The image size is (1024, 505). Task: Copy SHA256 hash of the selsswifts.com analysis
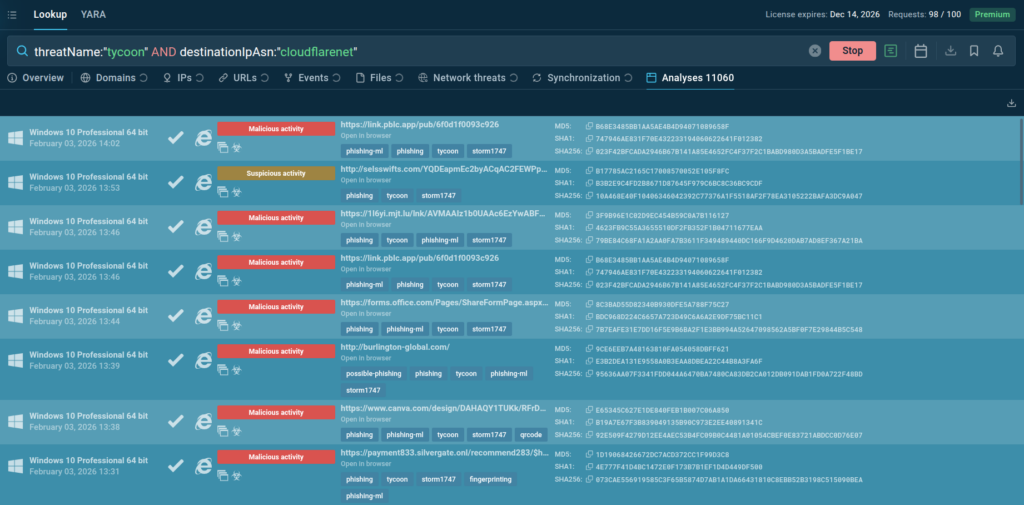(587, 196)
